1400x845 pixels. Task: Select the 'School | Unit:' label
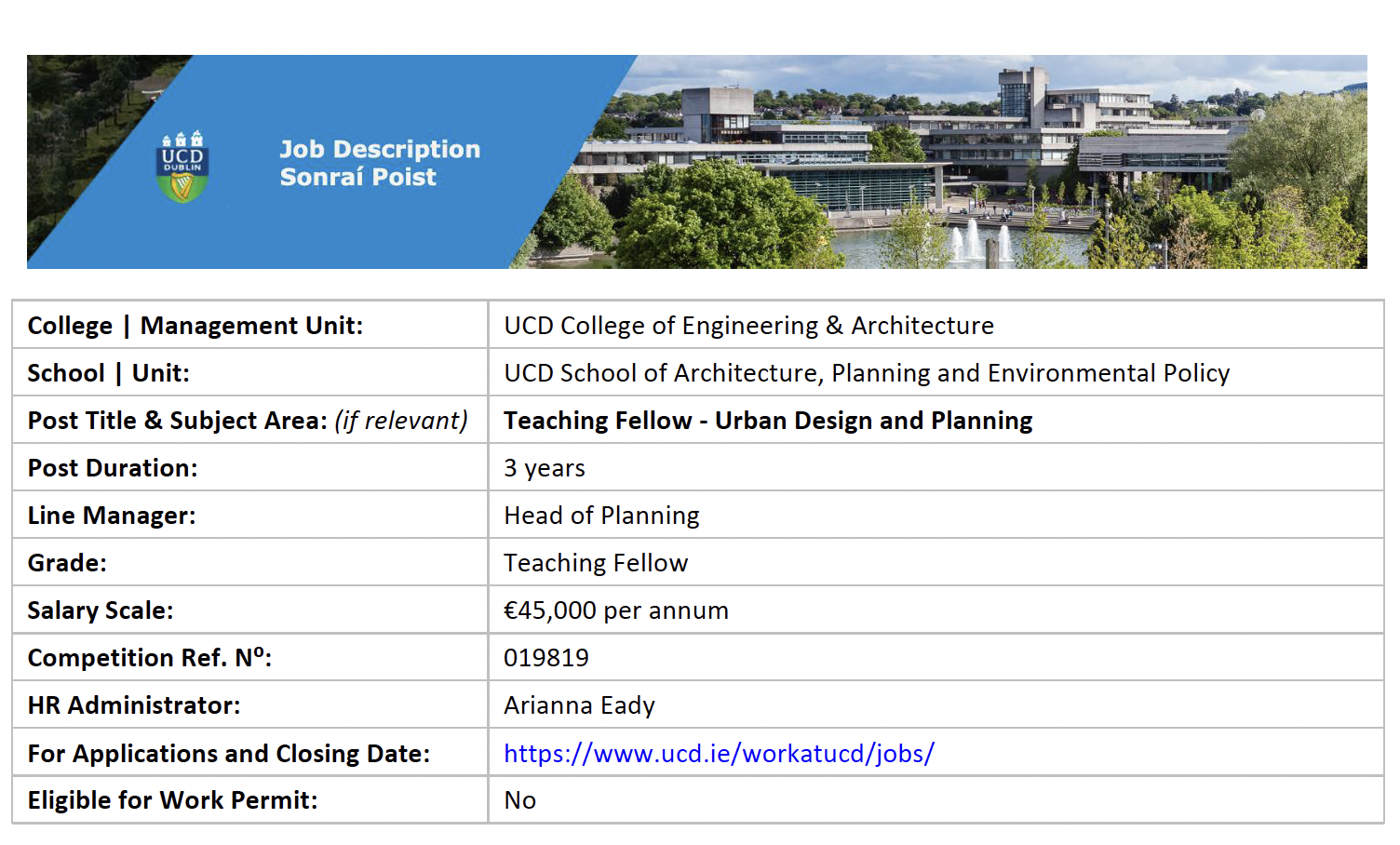108,373
